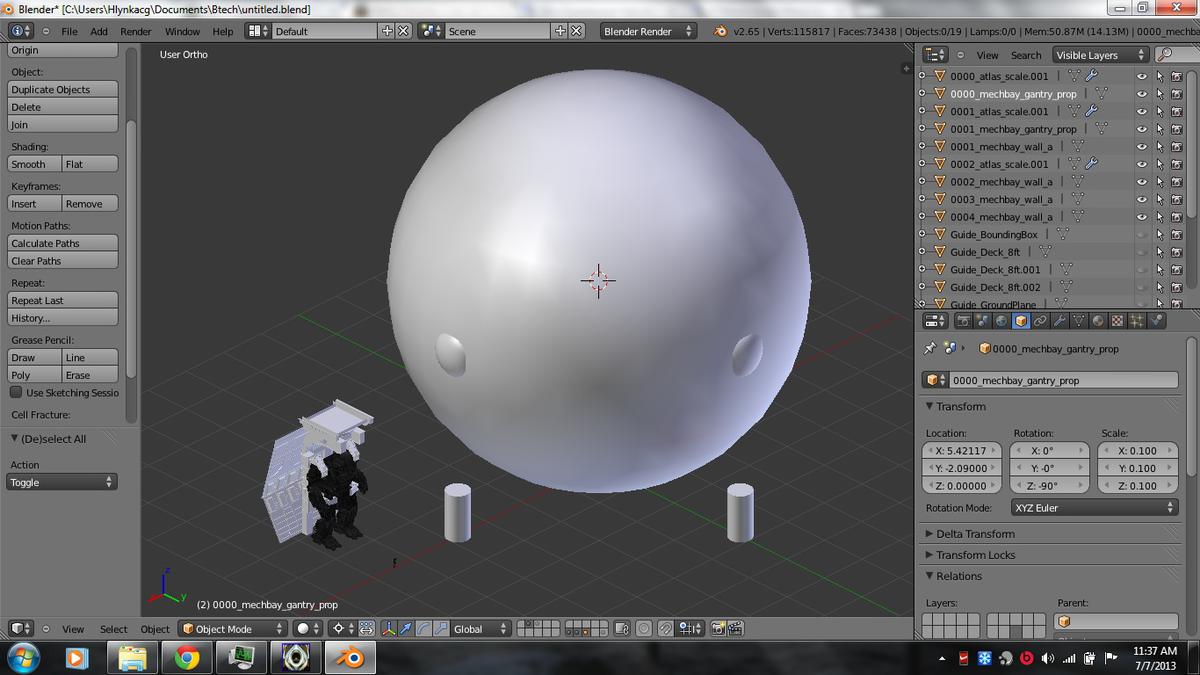Toggle eye visibility for 0004_mechbay_wall_a
Viewport: 1200px width, 675px height.
[x=1141, y=217]
